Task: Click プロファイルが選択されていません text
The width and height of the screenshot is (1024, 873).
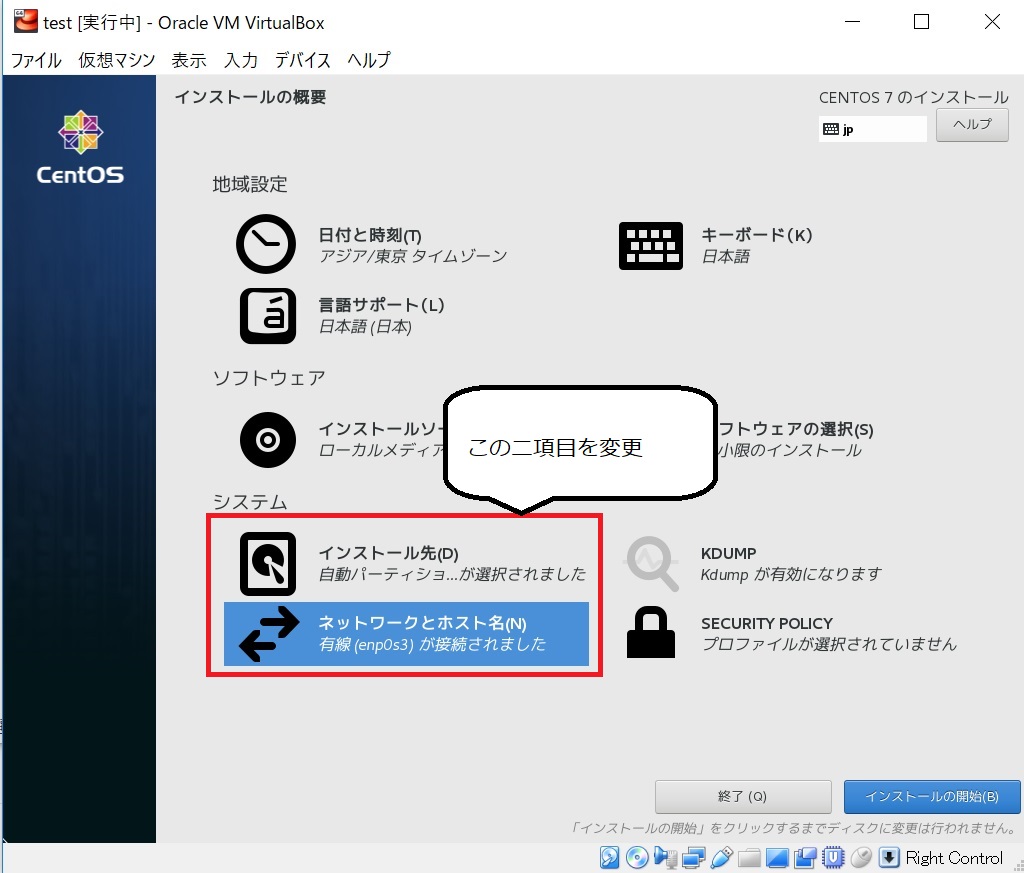Action: click(829, 644)
